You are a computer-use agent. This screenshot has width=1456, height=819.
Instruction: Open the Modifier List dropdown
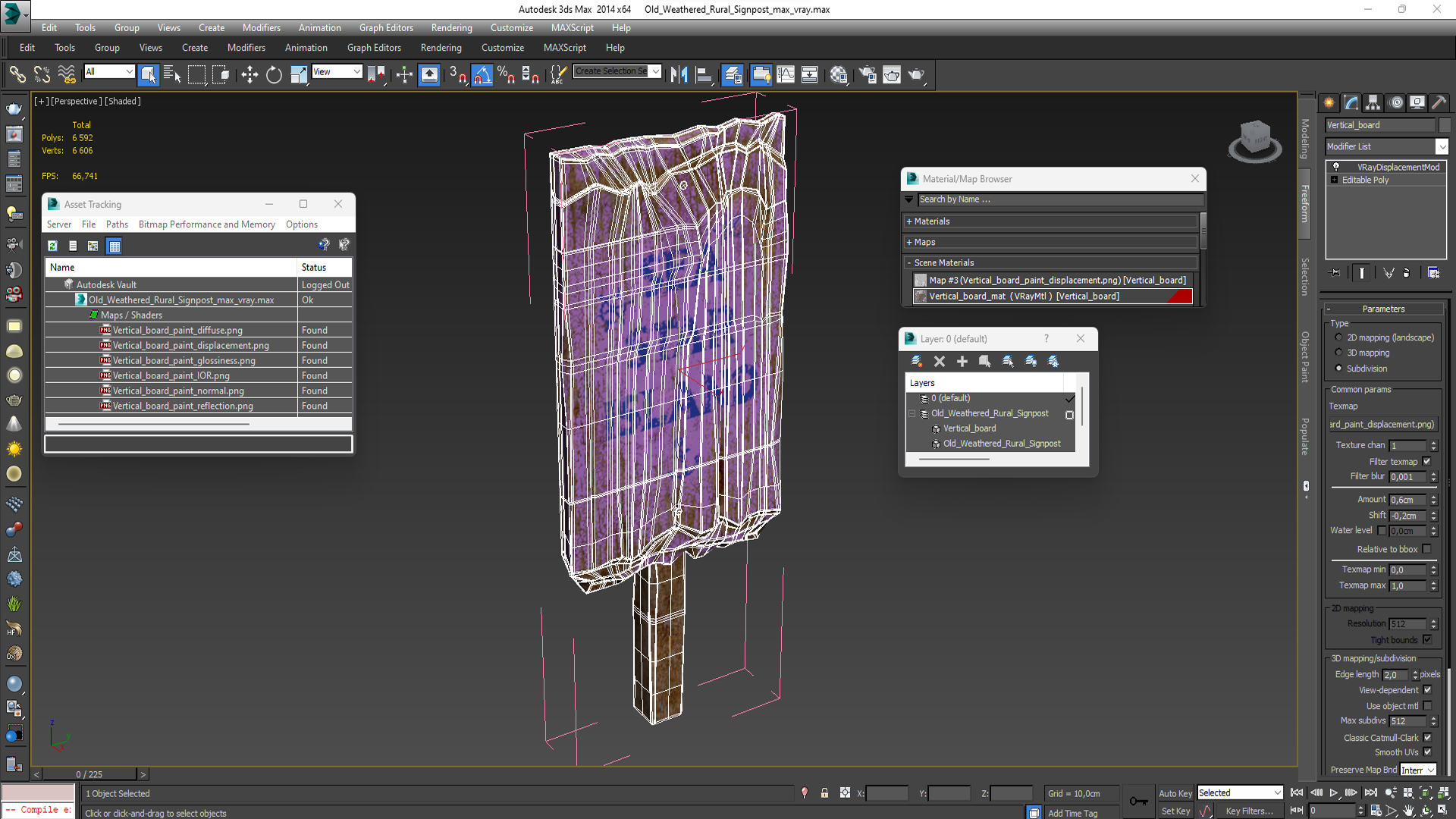click(x=1441, y=146)
